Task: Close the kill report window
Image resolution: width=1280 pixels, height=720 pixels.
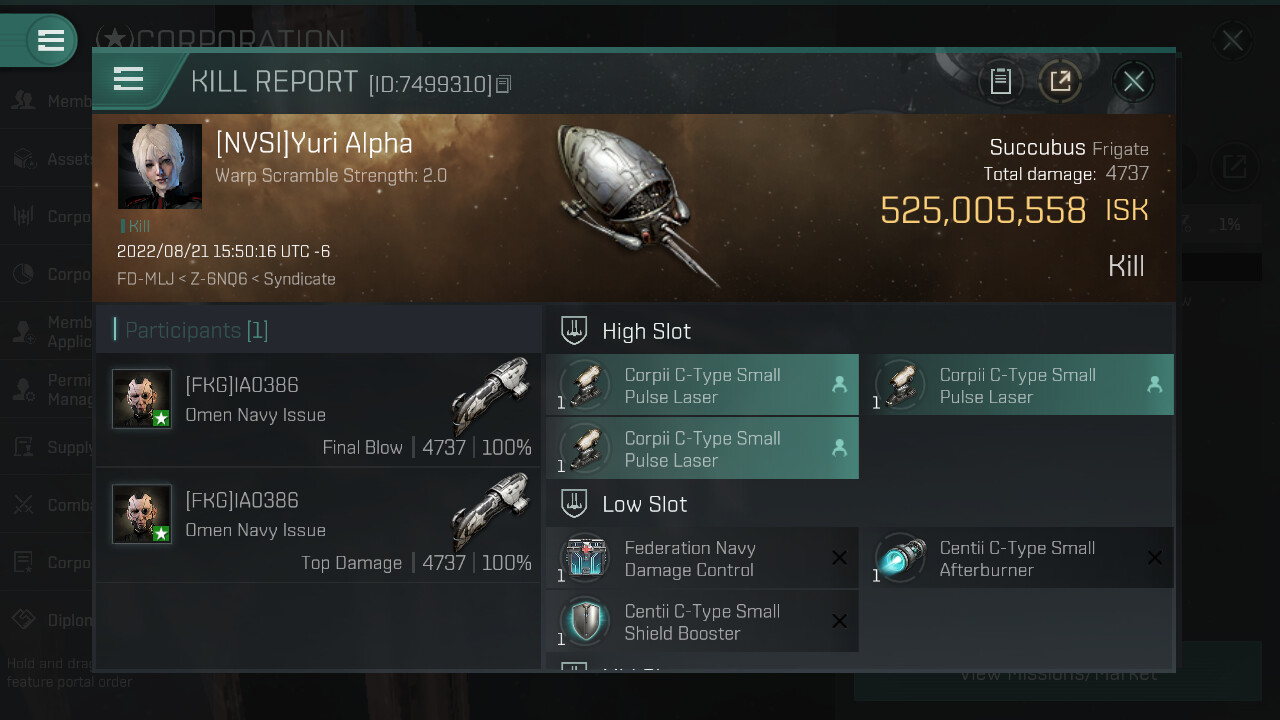Action: click(x=1133, y=81)
